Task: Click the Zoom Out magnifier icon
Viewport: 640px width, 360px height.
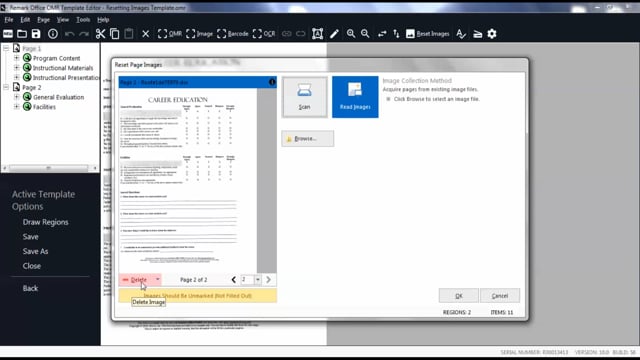Action: [365, 34]
